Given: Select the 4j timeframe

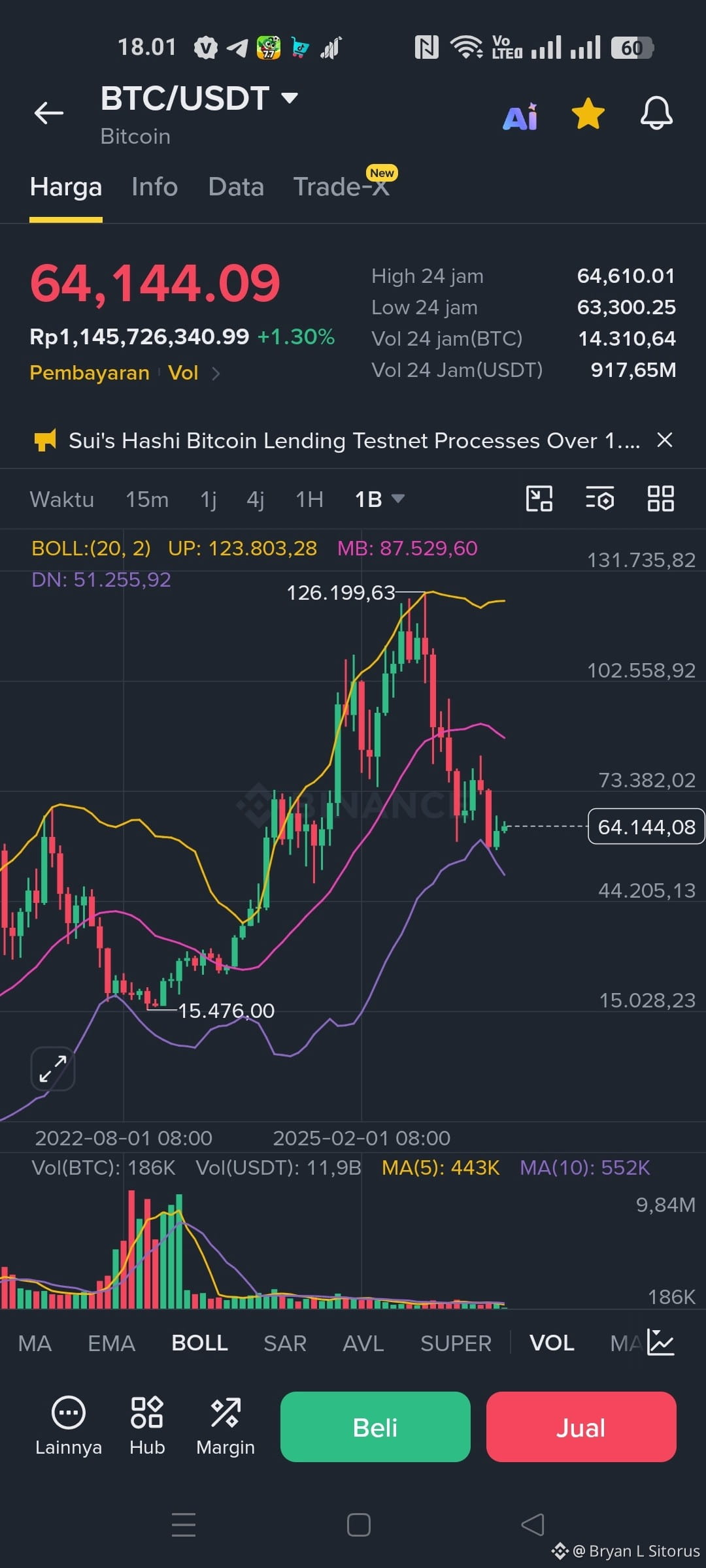Looking at the screenshot, I should click(256, 499).
